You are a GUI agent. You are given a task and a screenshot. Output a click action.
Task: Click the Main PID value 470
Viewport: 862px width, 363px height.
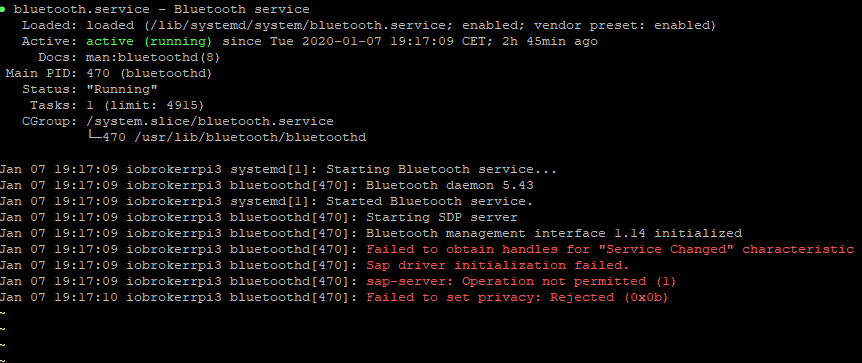[98, 74]
